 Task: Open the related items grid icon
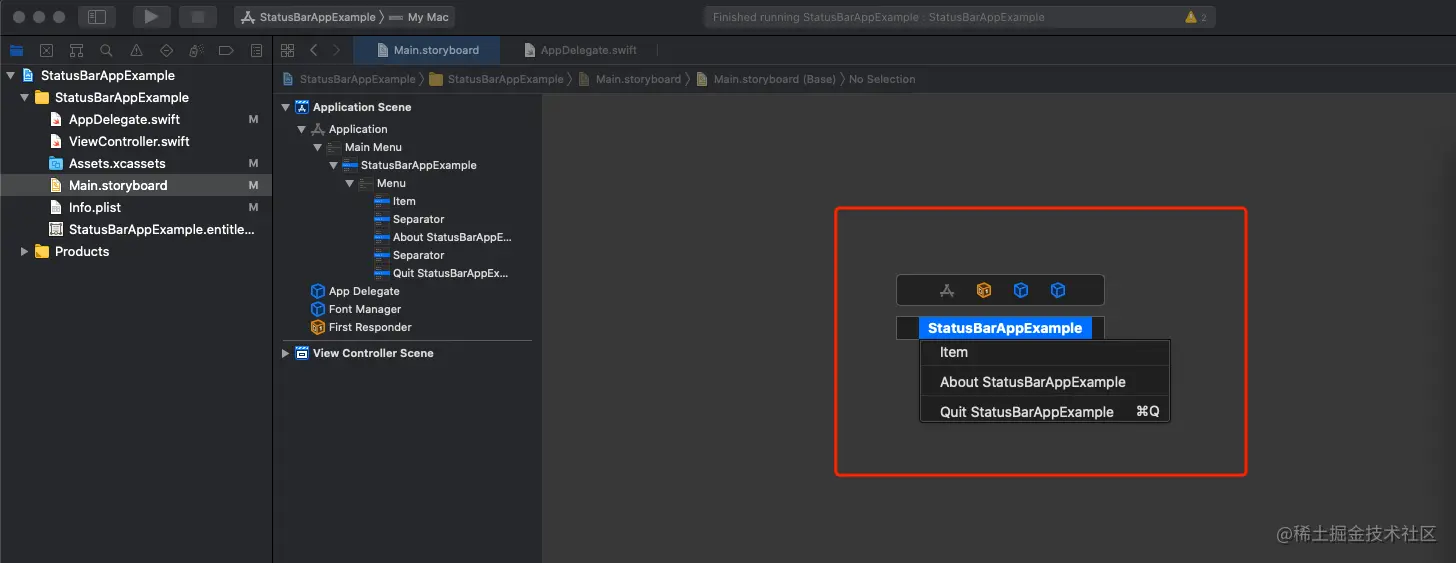pyautogui.click(x=288, y=50)
